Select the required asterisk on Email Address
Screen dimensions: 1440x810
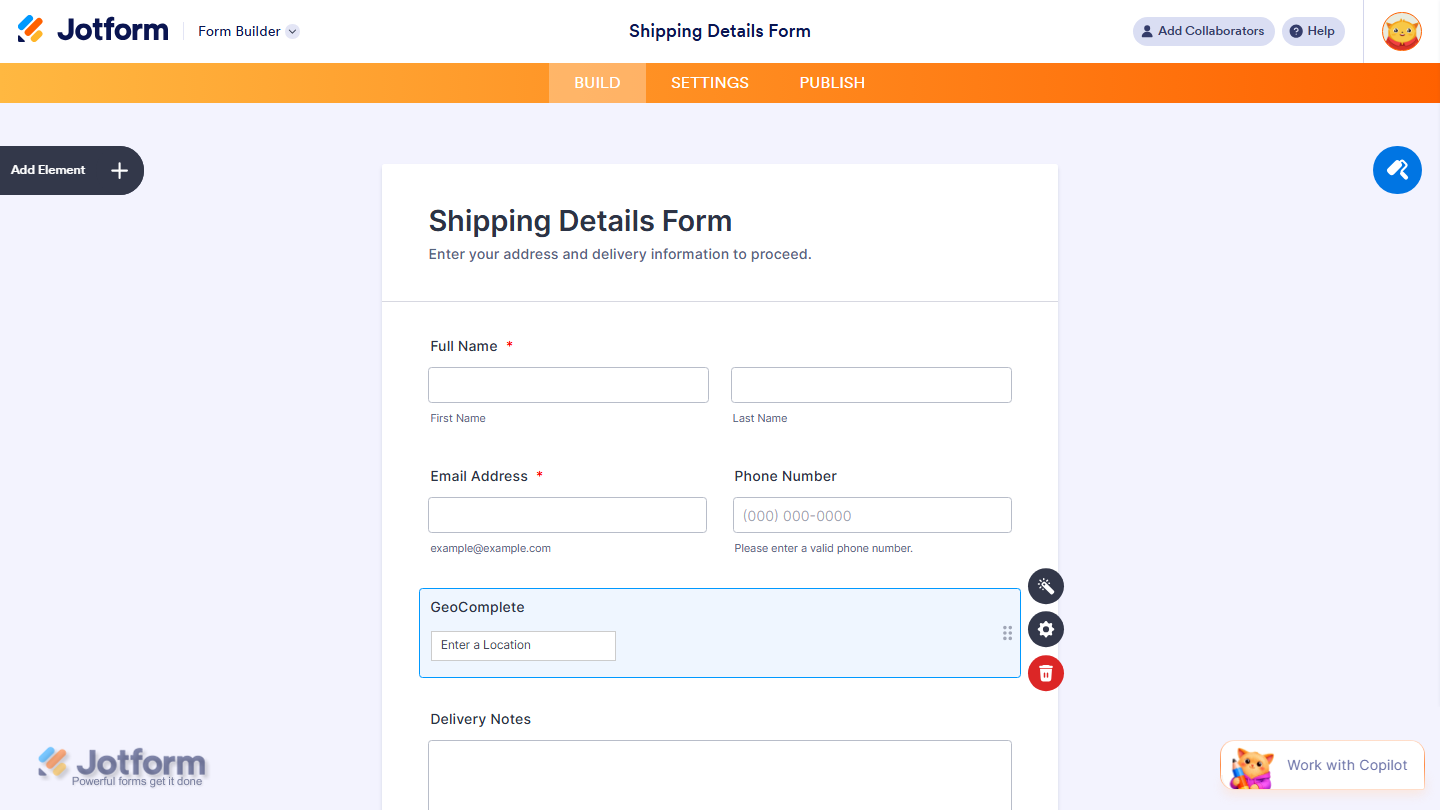(540, 474)
